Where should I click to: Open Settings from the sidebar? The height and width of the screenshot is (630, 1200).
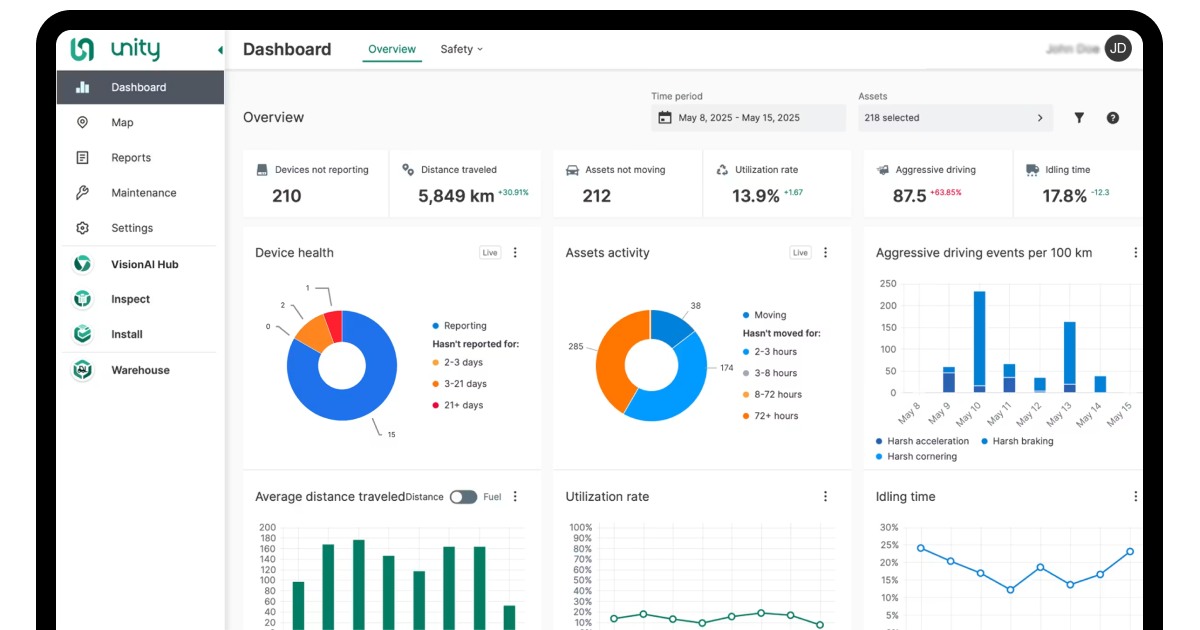point(140,228)
